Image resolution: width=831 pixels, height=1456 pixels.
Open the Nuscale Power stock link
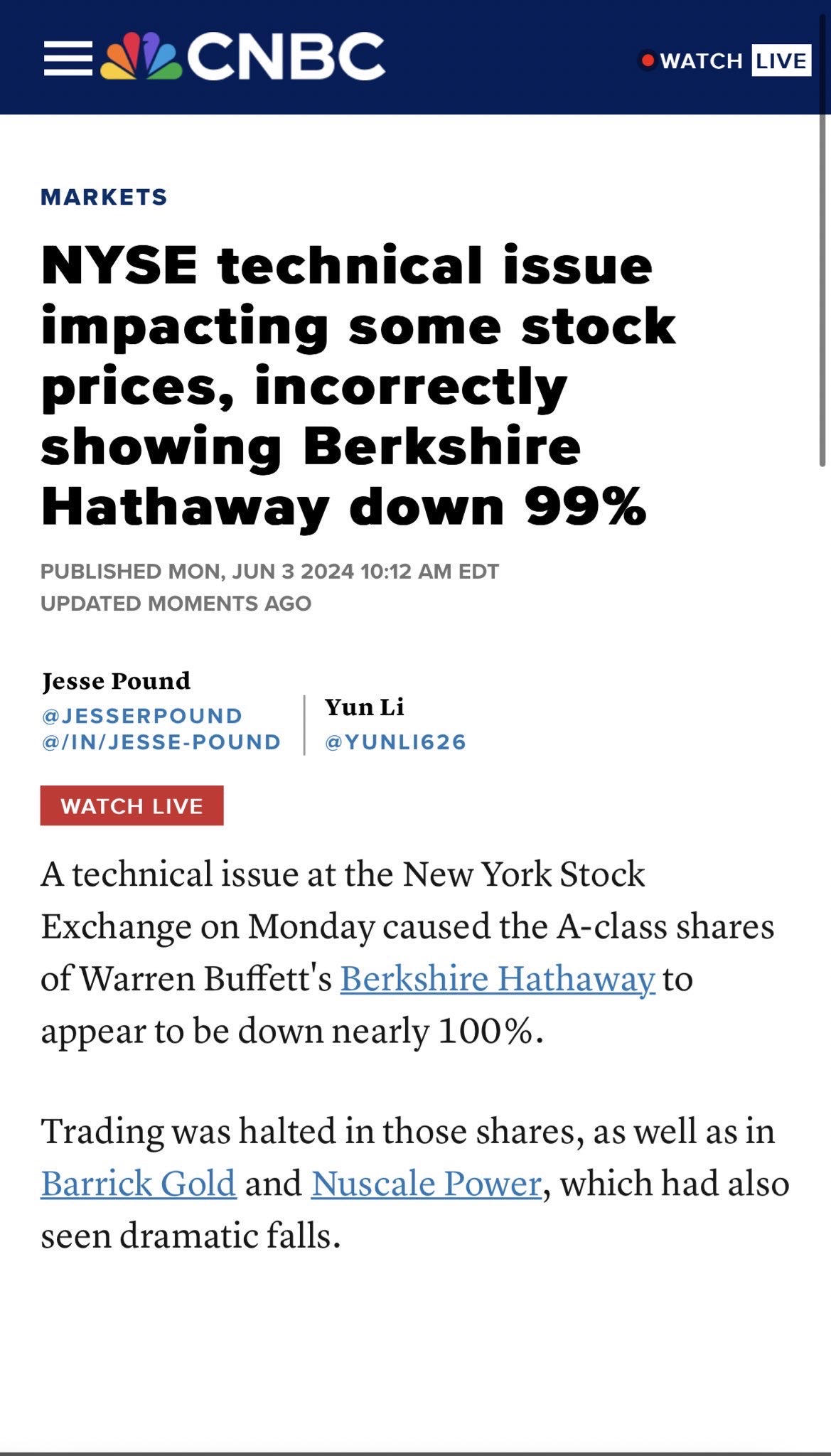(x=427, y=1184)
